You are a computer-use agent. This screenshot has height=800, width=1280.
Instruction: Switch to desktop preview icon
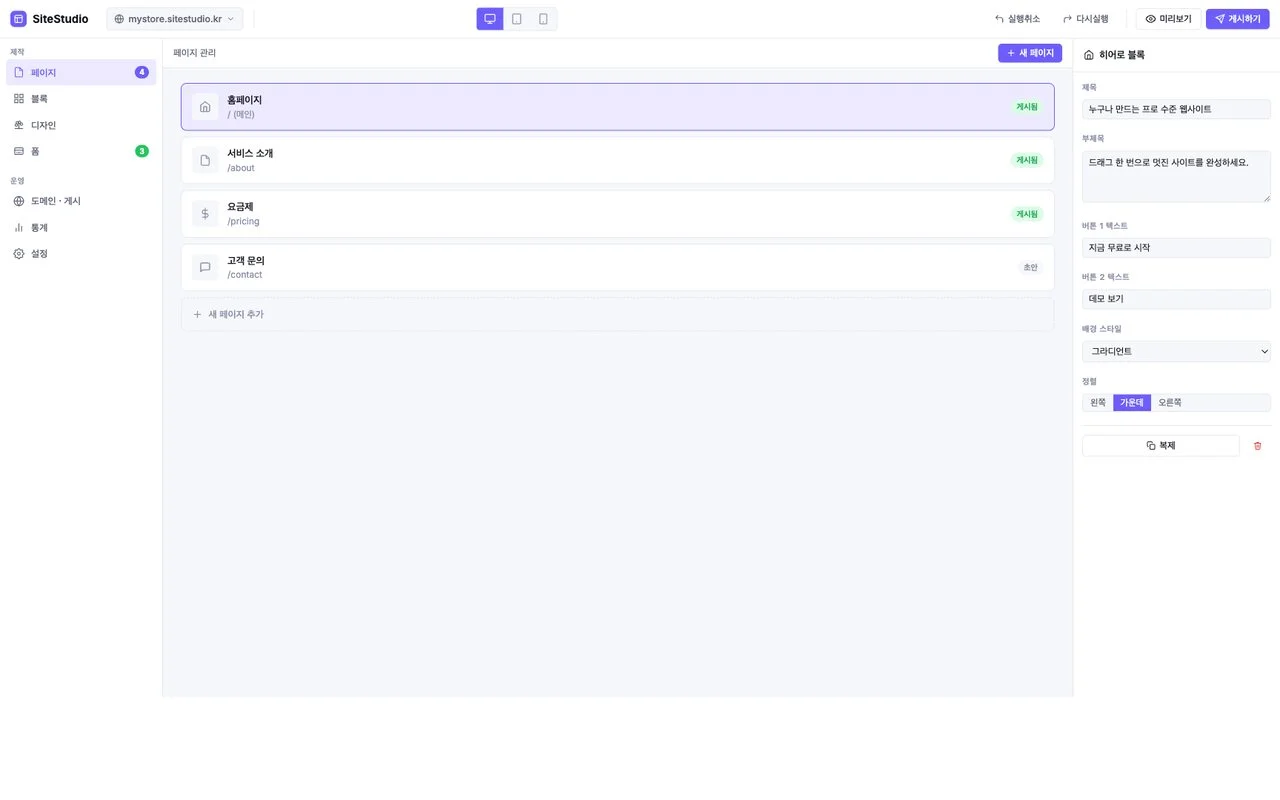pos(490,19)
